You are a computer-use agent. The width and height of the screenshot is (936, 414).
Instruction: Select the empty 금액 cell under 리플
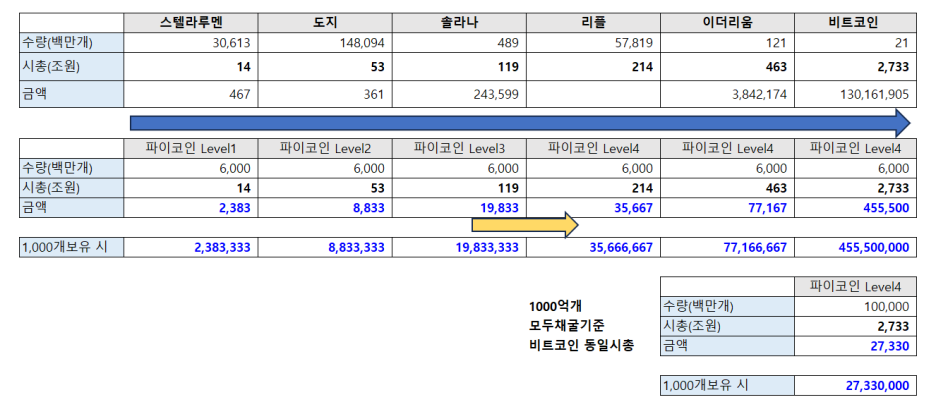coord(593,94)
